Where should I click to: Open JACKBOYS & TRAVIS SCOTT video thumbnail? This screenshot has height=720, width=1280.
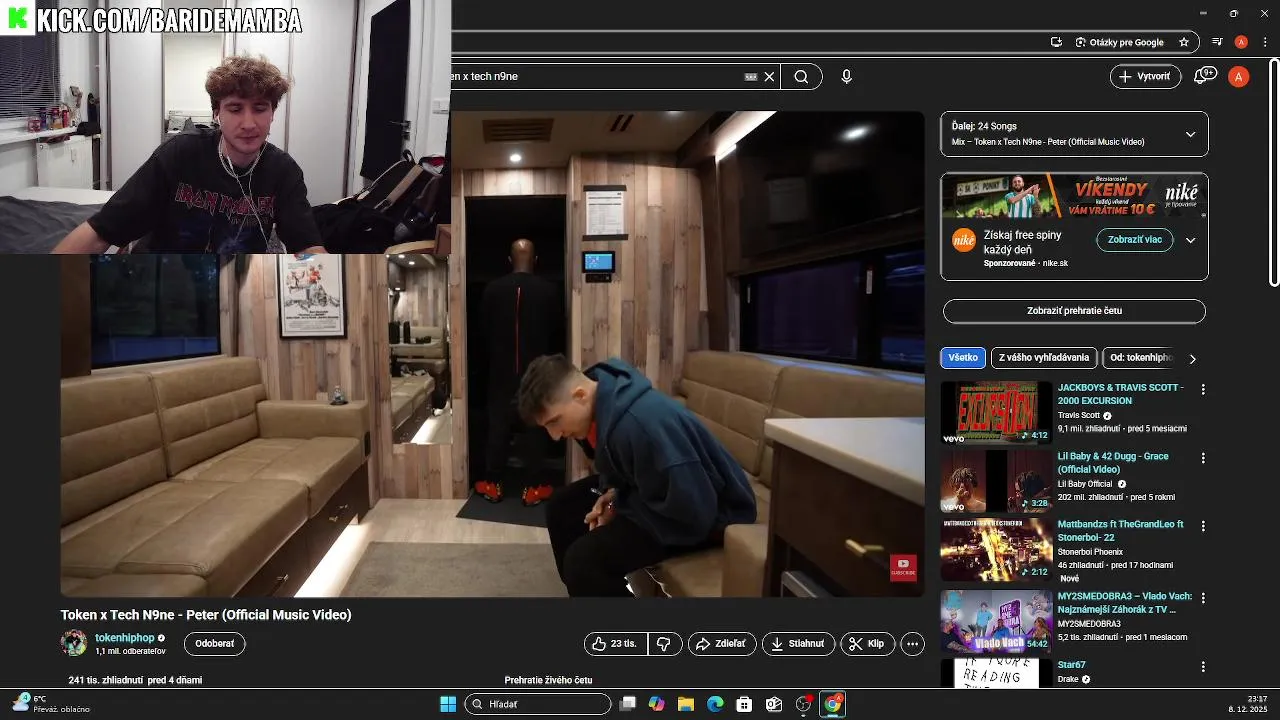click(996, 412)
